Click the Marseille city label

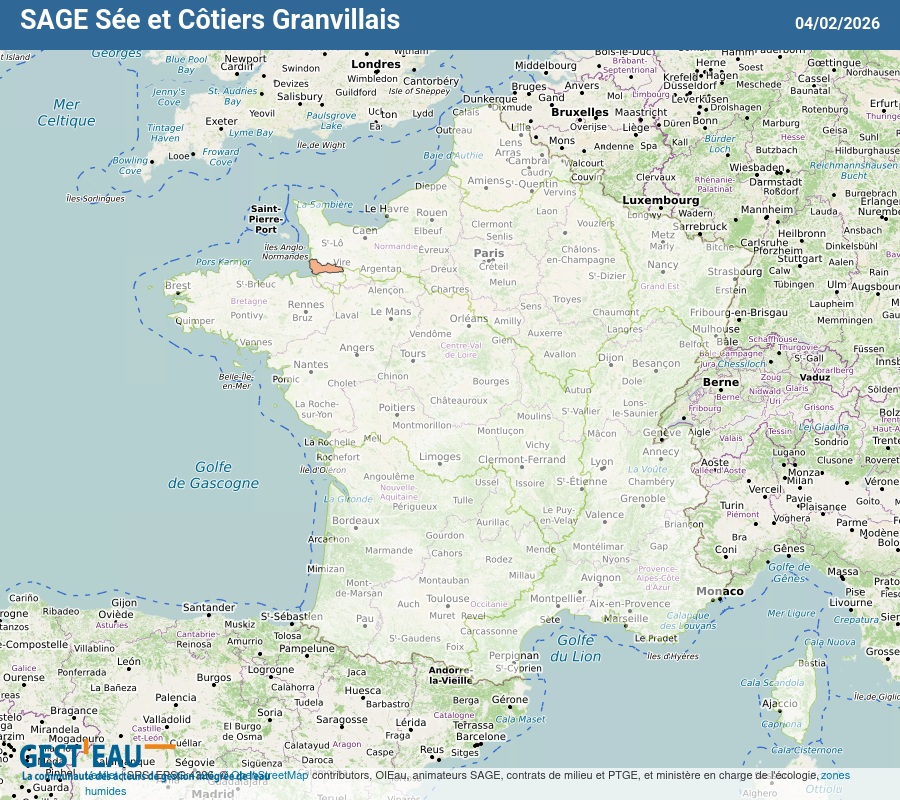coord(626,618)
